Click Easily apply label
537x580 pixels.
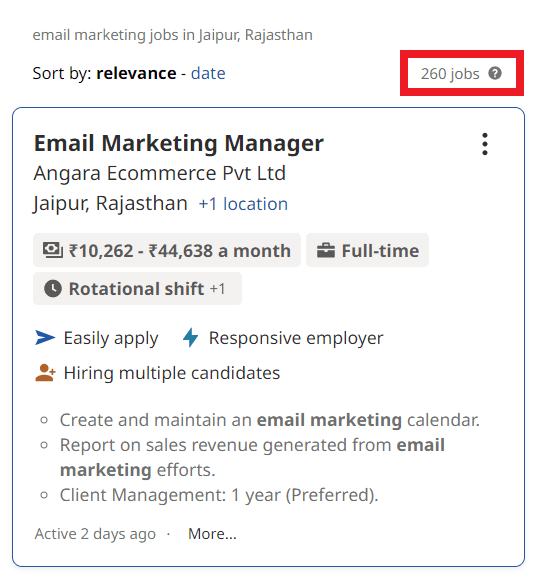pyautogui.click(x=111, y=338)
